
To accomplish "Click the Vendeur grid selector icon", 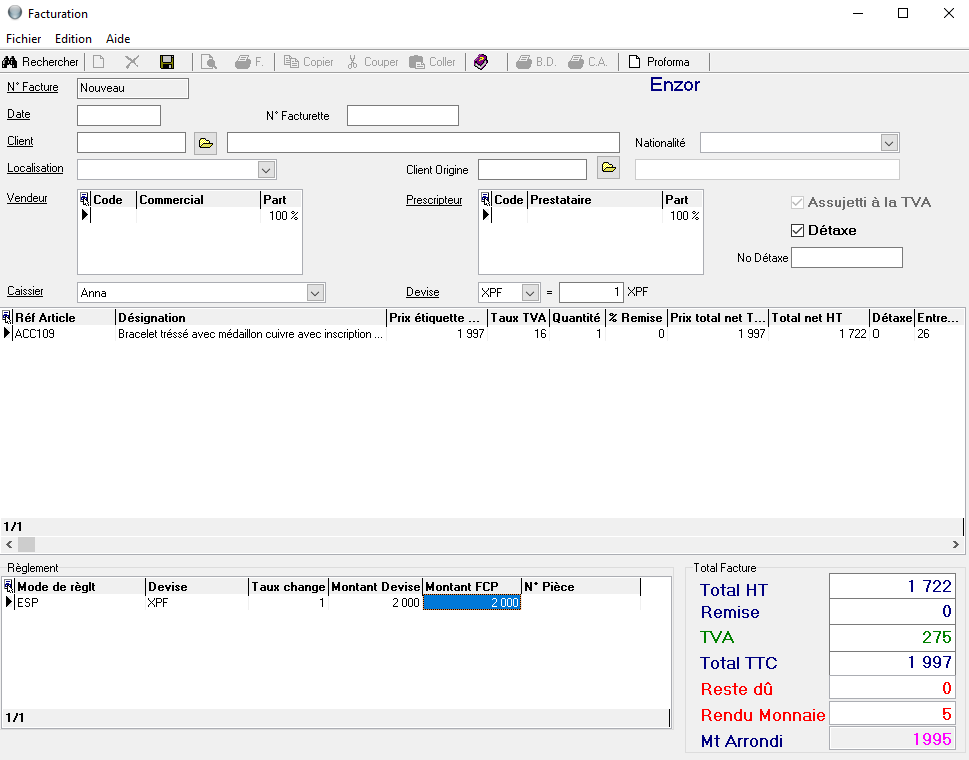I will pos(84,200).
